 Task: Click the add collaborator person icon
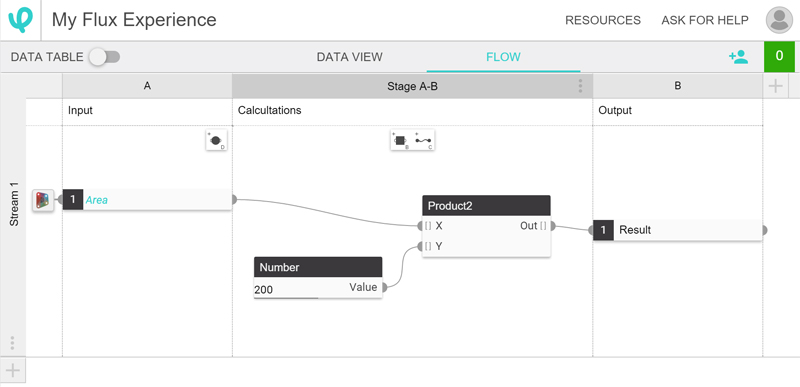738,57
